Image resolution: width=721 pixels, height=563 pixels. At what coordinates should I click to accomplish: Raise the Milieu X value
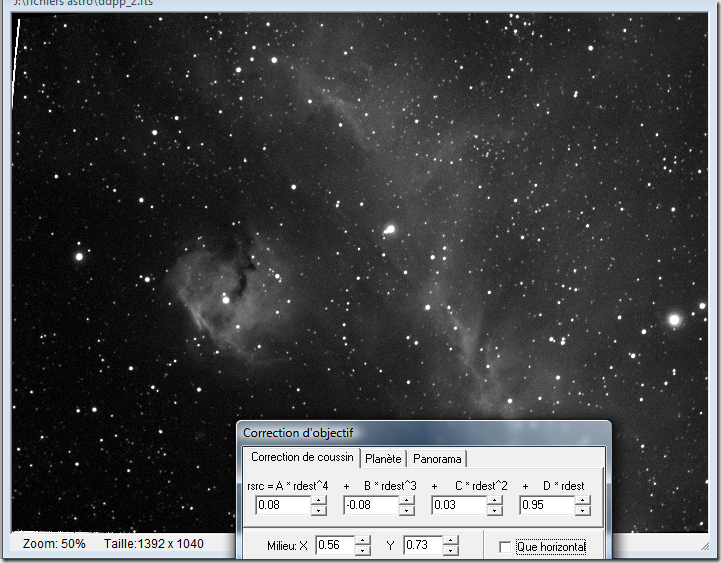pos(363,541)
